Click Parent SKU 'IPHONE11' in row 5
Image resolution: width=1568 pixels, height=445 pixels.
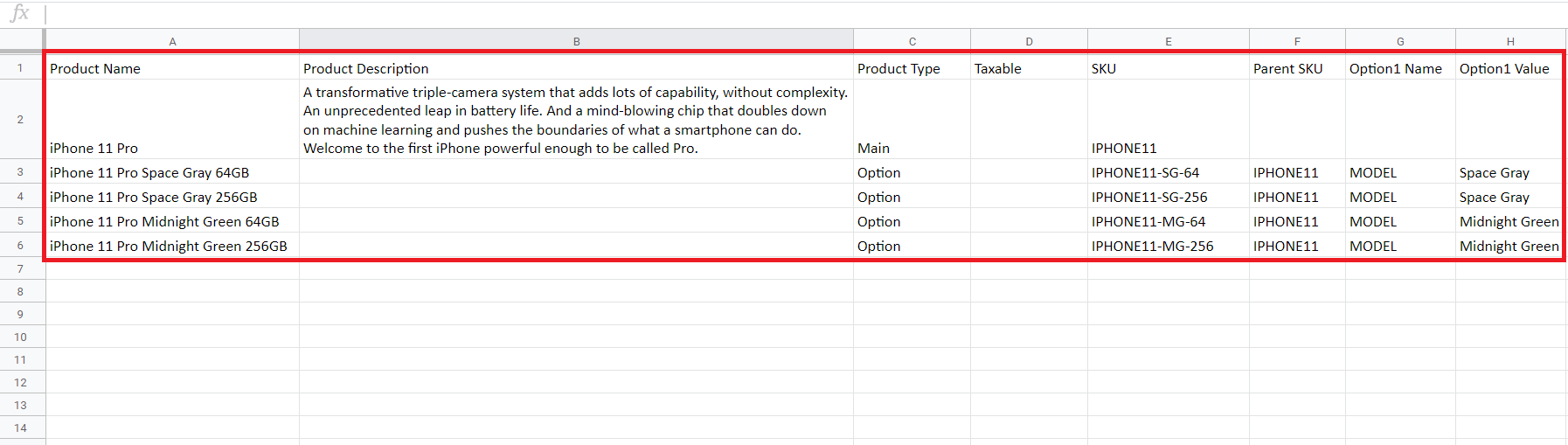click(1297, 221)
